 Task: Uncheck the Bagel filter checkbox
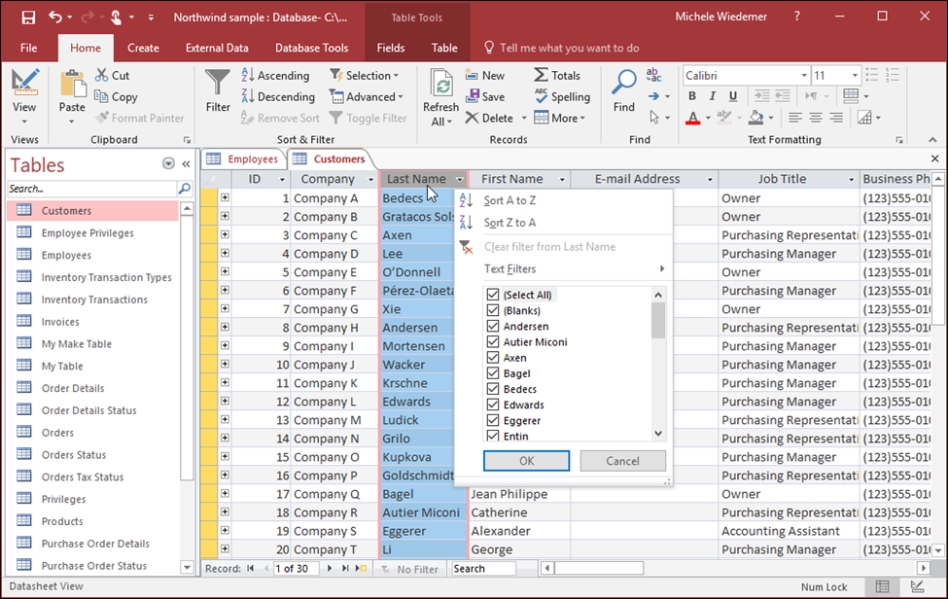tap(493, 373)
